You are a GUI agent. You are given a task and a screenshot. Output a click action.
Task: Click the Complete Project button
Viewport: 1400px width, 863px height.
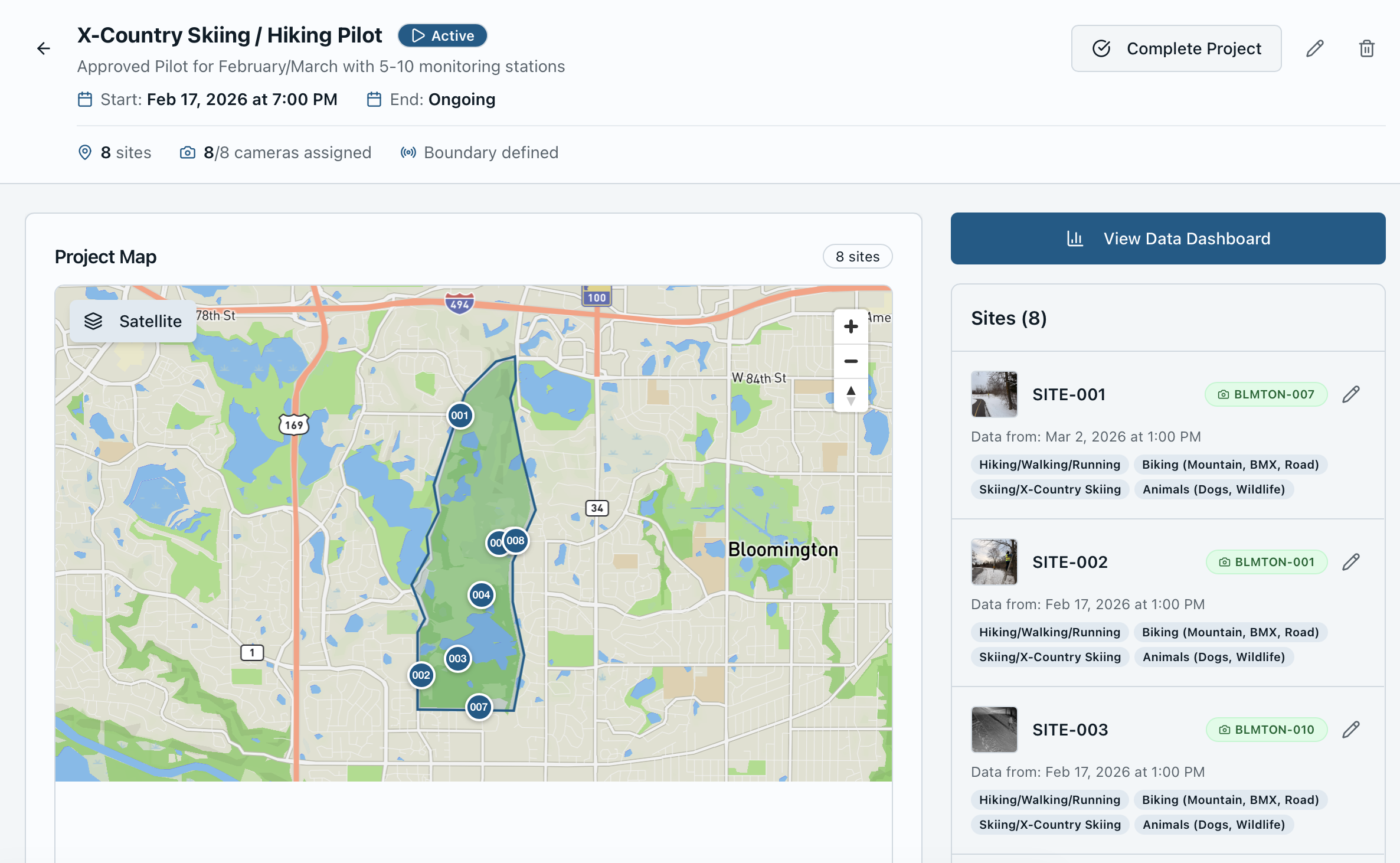pos(1176,48)
